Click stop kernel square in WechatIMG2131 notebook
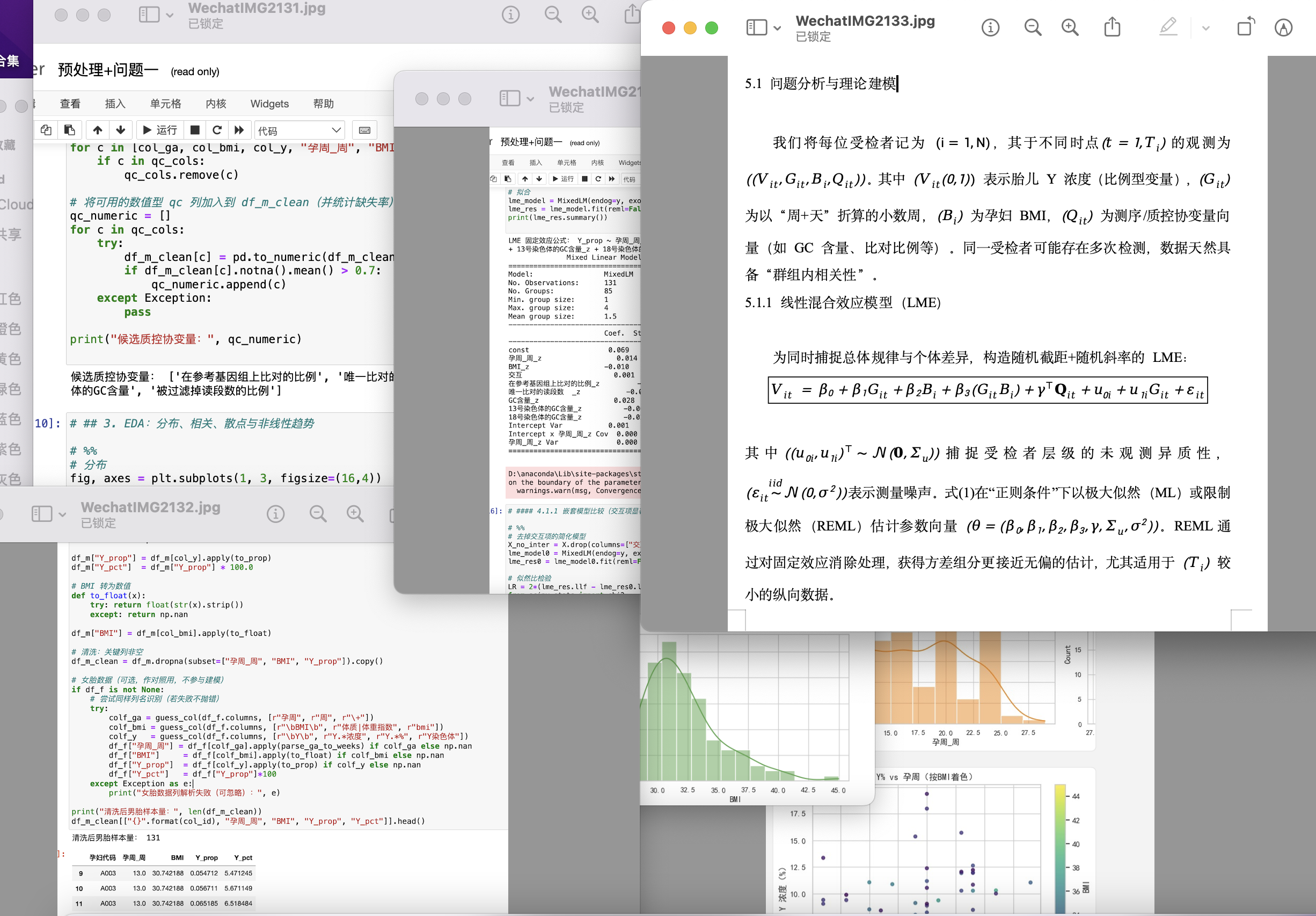Image resolution: width=1316 pixels, height=916 pixels. coord(195,130)
